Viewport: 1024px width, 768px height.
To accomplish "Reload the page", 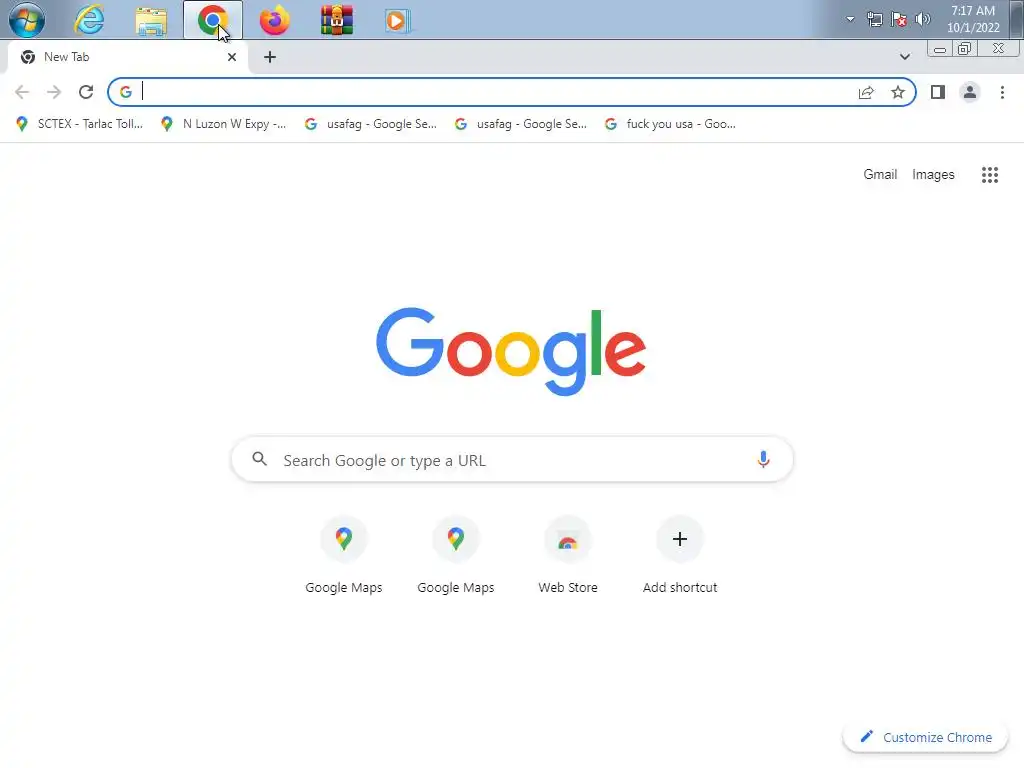I will click(x=86, y=92).
